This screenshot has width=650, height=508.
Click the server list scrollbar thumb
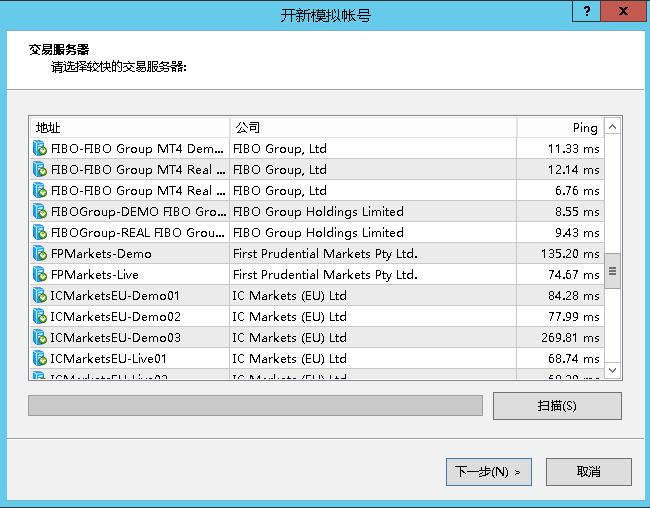(x=612, y=271)
